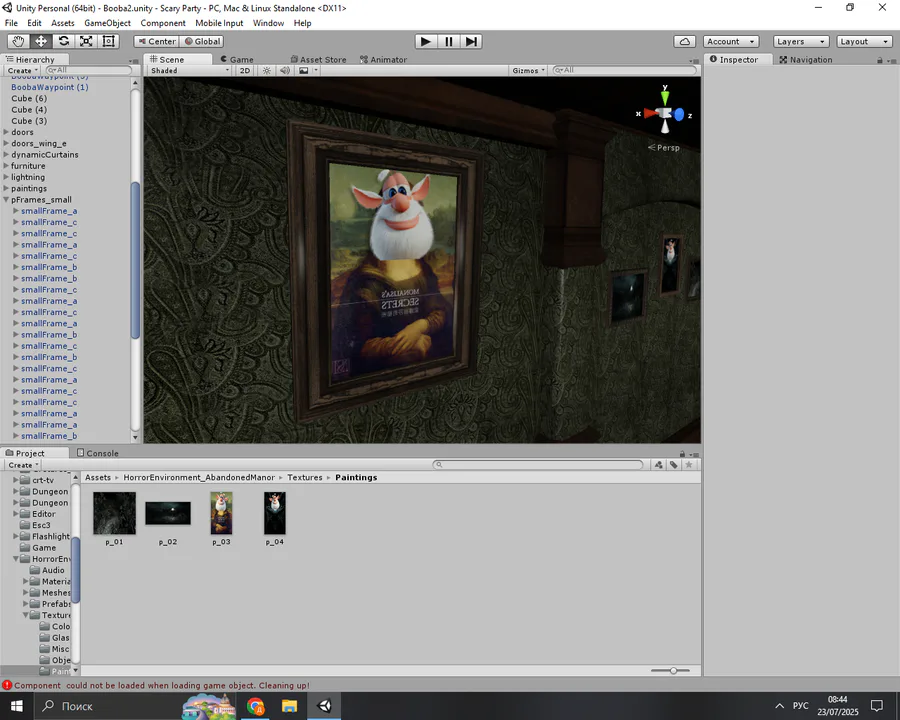Switch to the Console tab
The width and height of the screenshot is (900, 720).
coord(98,453)
